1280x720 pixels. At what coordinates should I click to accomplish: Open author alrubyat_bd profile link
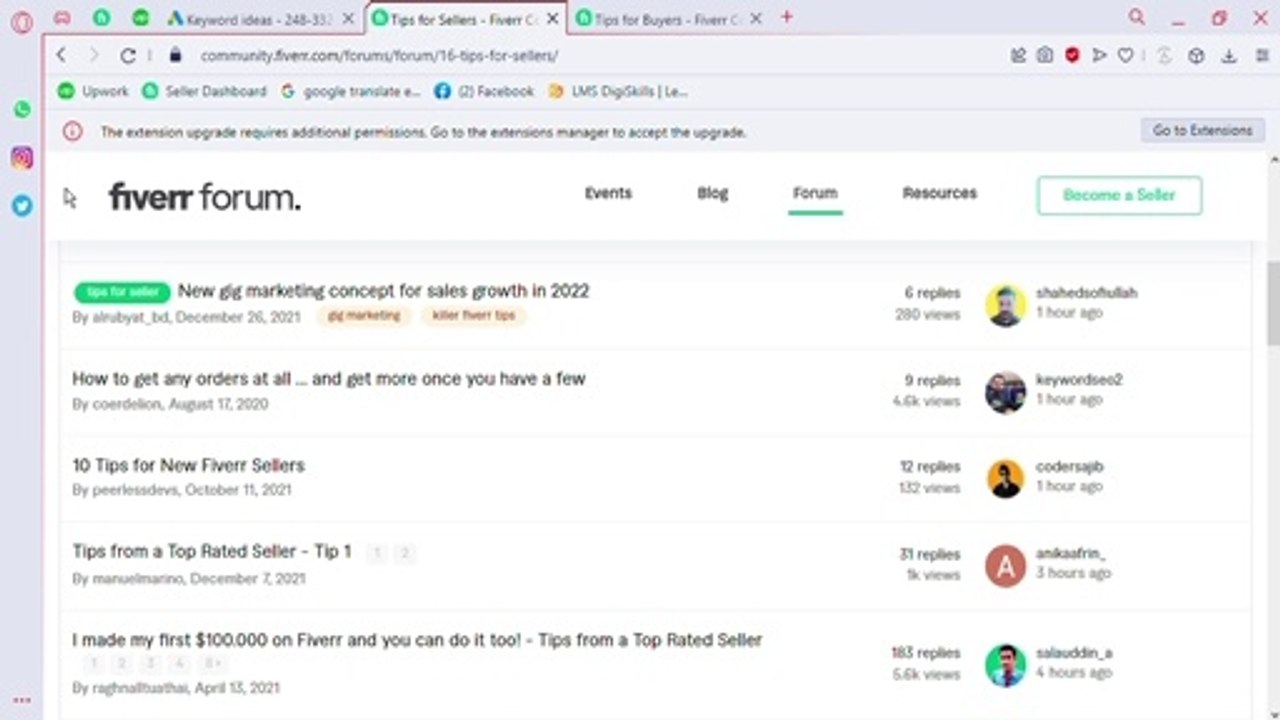click(x=131, y=317)
